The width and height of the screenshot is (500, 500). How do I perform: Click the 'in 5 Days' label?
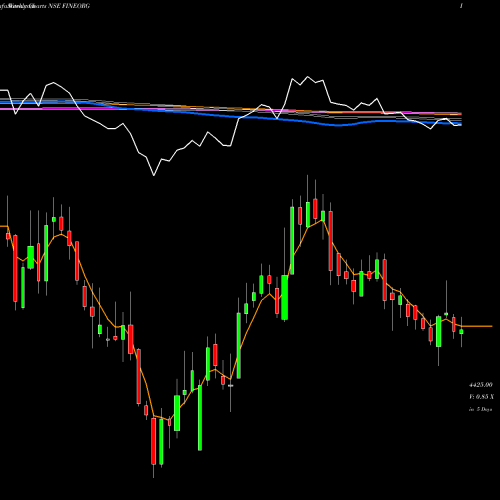[x=480, y=409]
